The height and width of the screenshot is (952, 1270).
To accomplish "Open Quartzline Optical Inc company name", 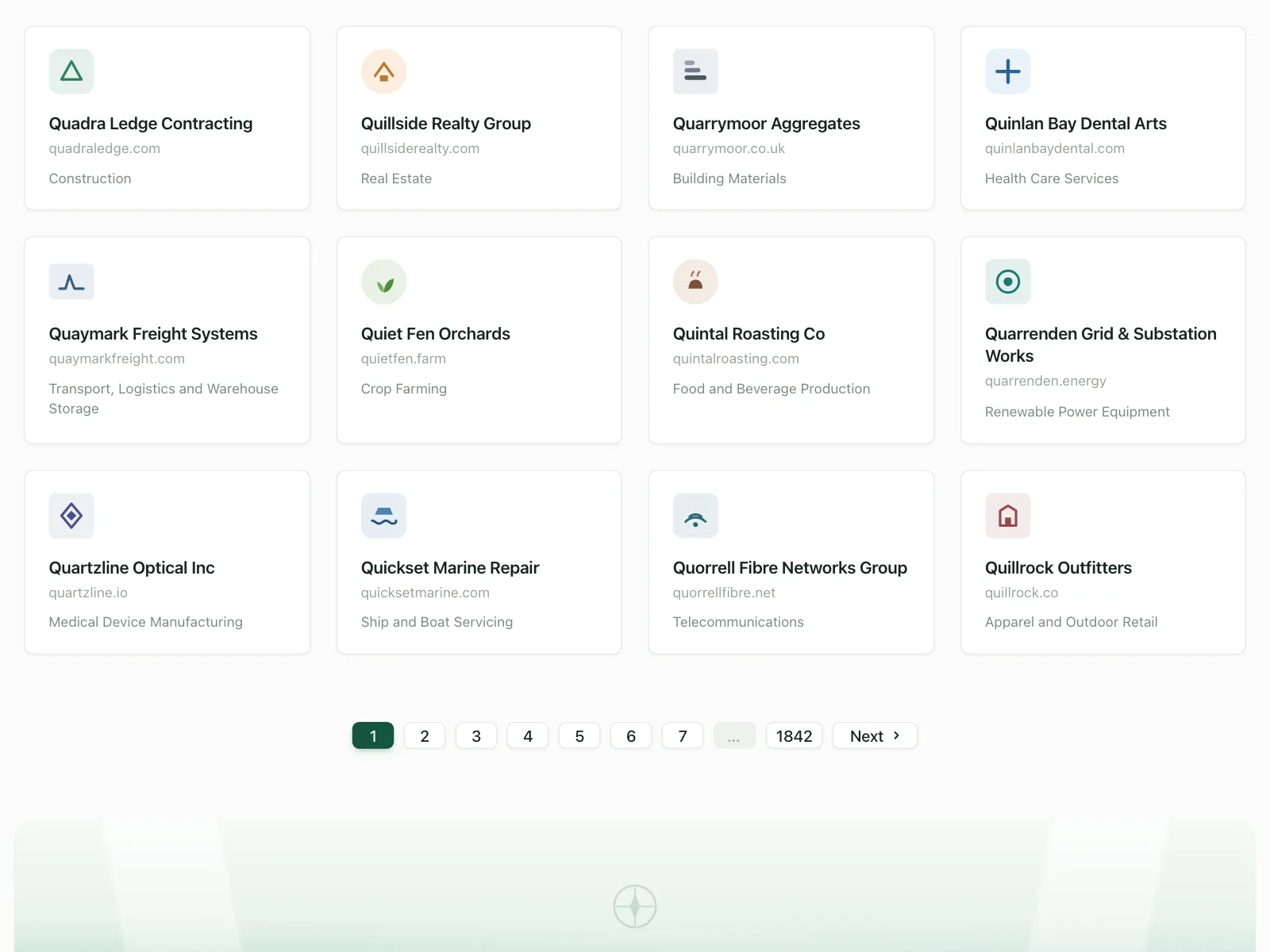I will click(132, 568).
